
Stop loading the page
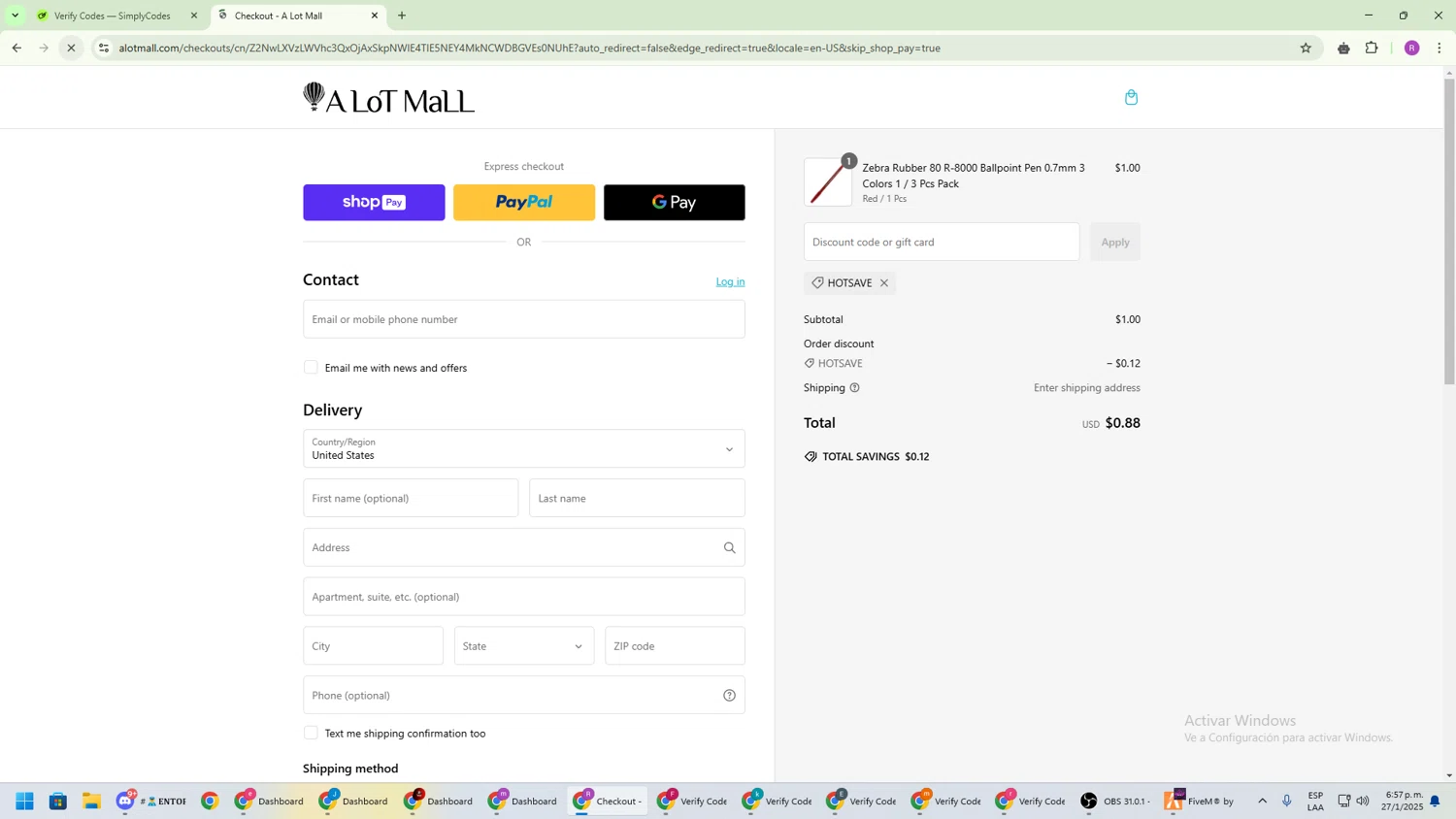tap(71, 48)
